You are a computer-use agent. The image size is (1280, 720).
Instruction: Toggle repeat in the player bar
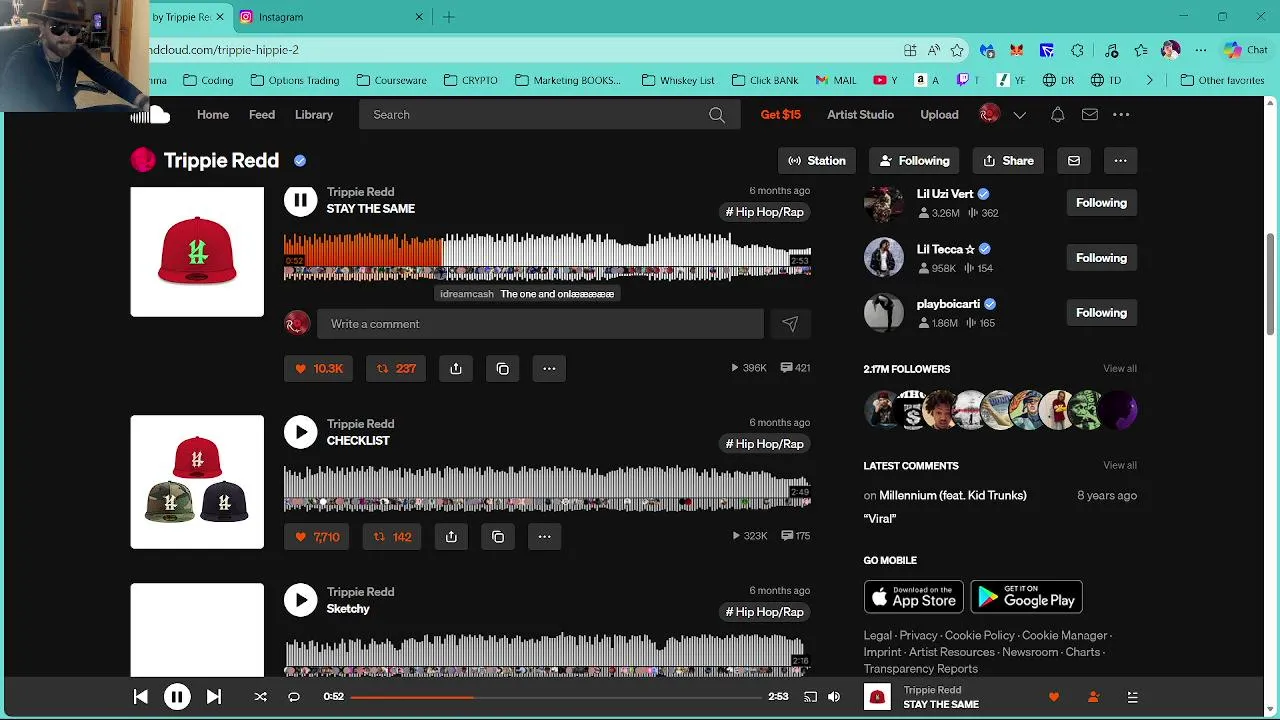point(294,697)
